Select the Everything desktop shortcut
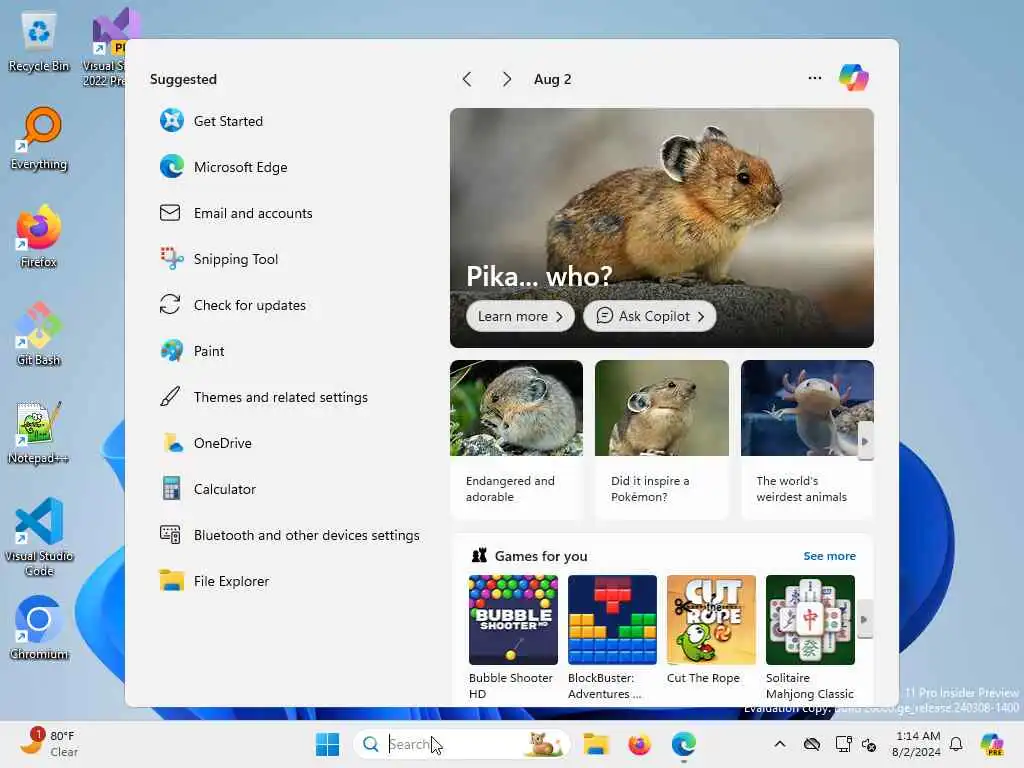 coord(39,139)
